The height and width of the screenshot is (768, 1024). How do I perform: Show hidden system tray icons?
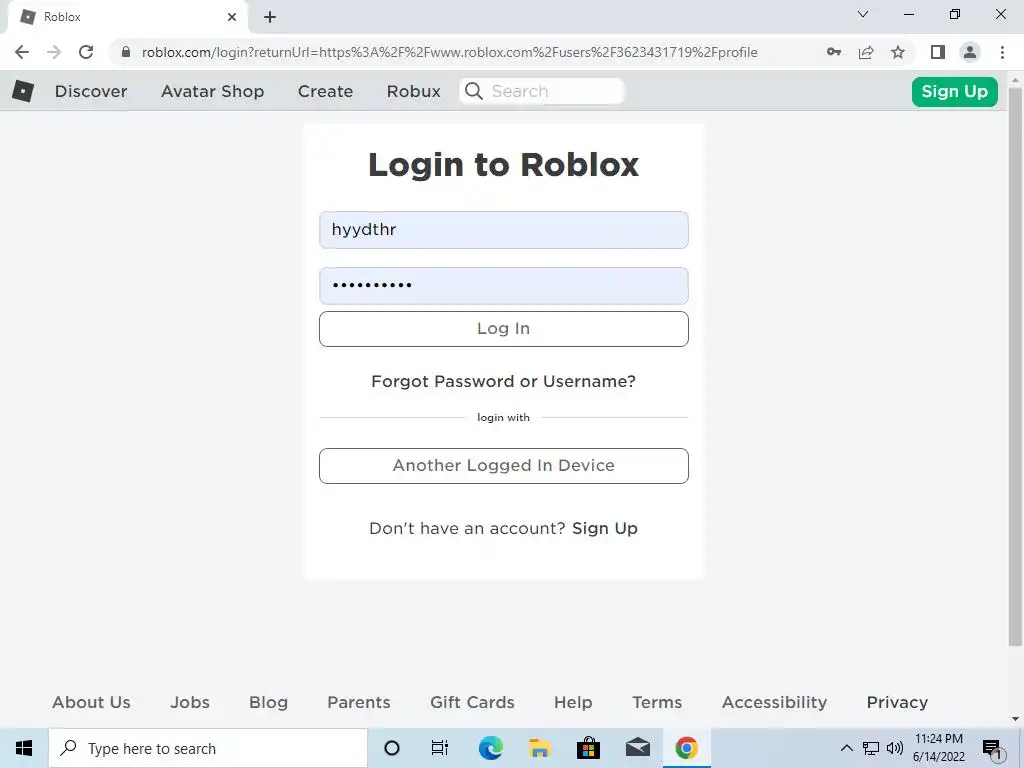[x=846, y=748]
